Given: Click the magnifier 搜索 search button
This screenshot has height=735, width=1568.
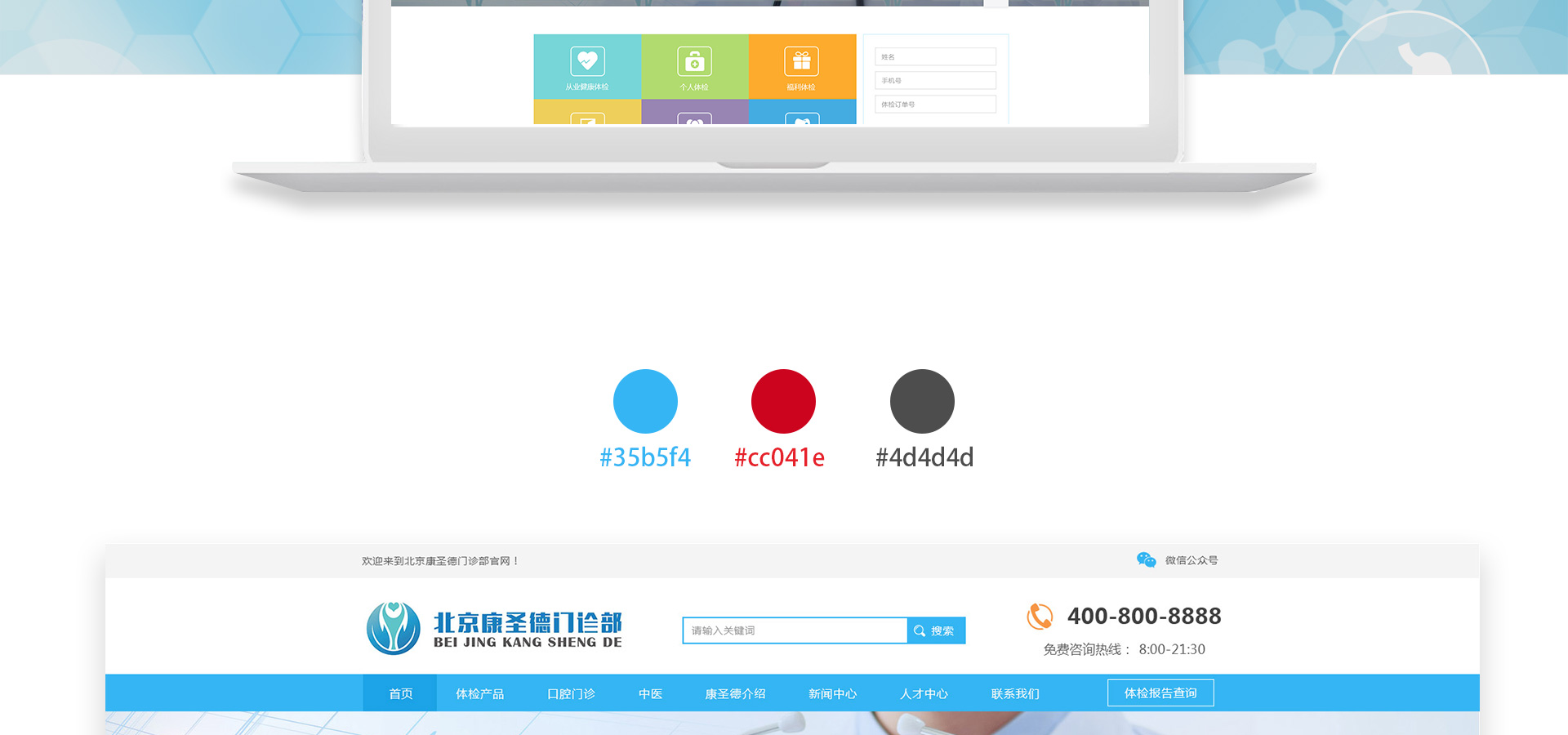Looking at the screenshot, I should pyautogui.click(x=936, y=630).
